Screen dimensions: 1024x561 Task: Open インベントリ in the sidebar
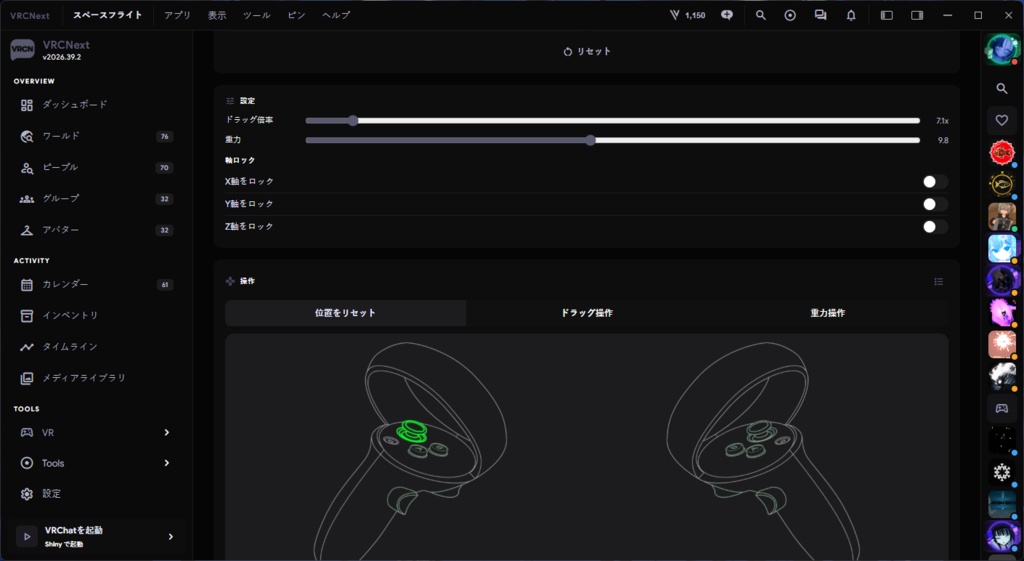click(x=95, y=315)
